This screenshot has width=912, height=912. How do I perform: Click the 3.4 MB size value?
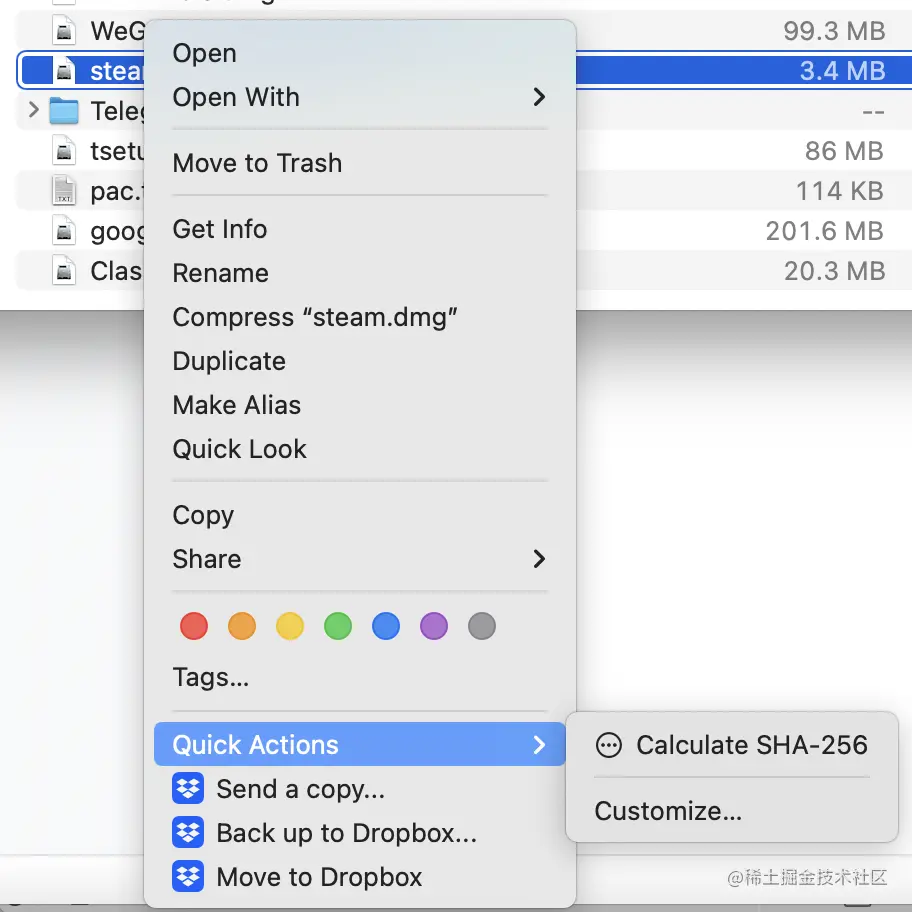[842, 71]
